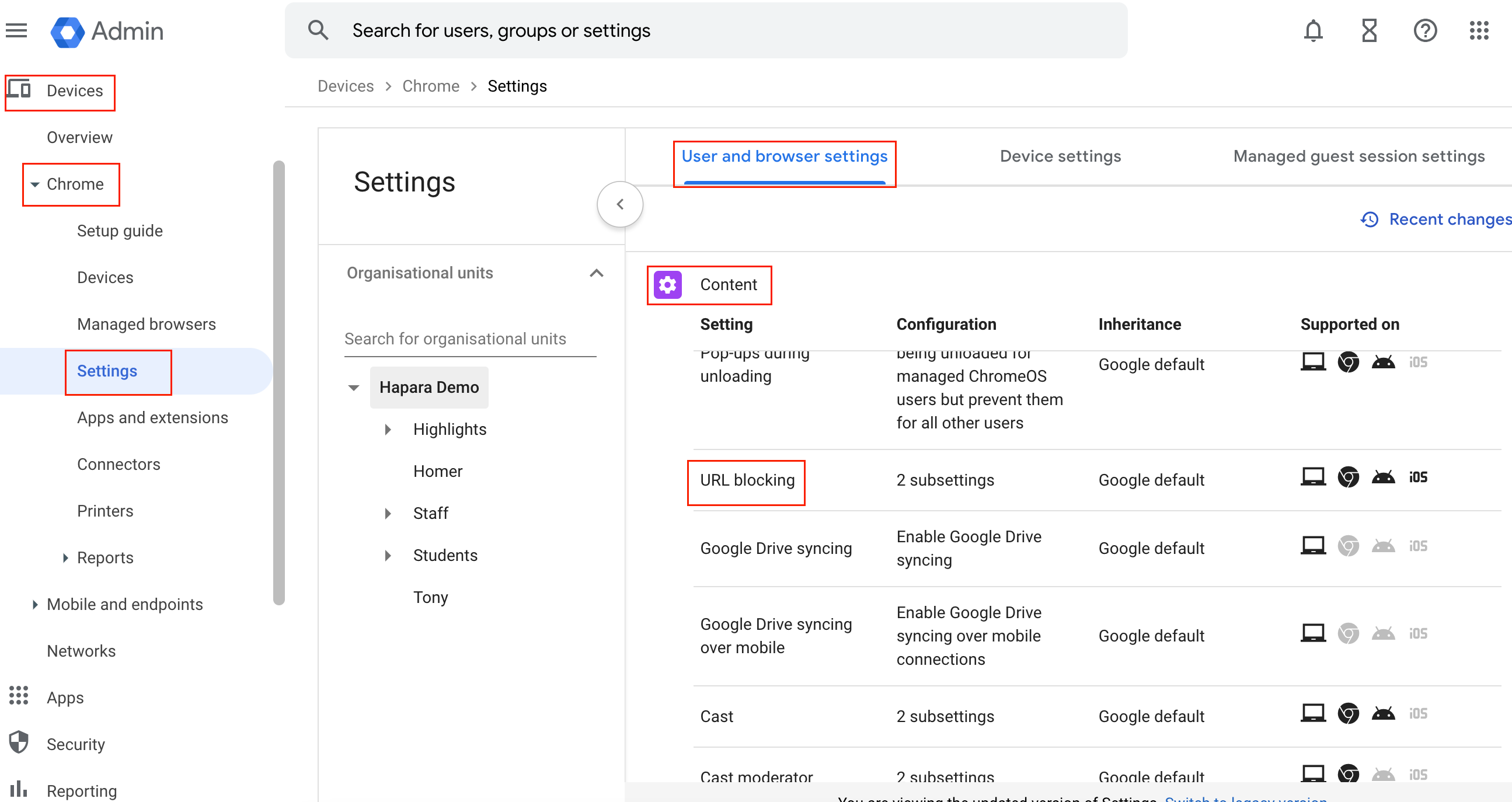Expand the Reports submenu in sidebar
Image resolution: width=1512 pixels, height=802 pixels.
click(65, 557)
